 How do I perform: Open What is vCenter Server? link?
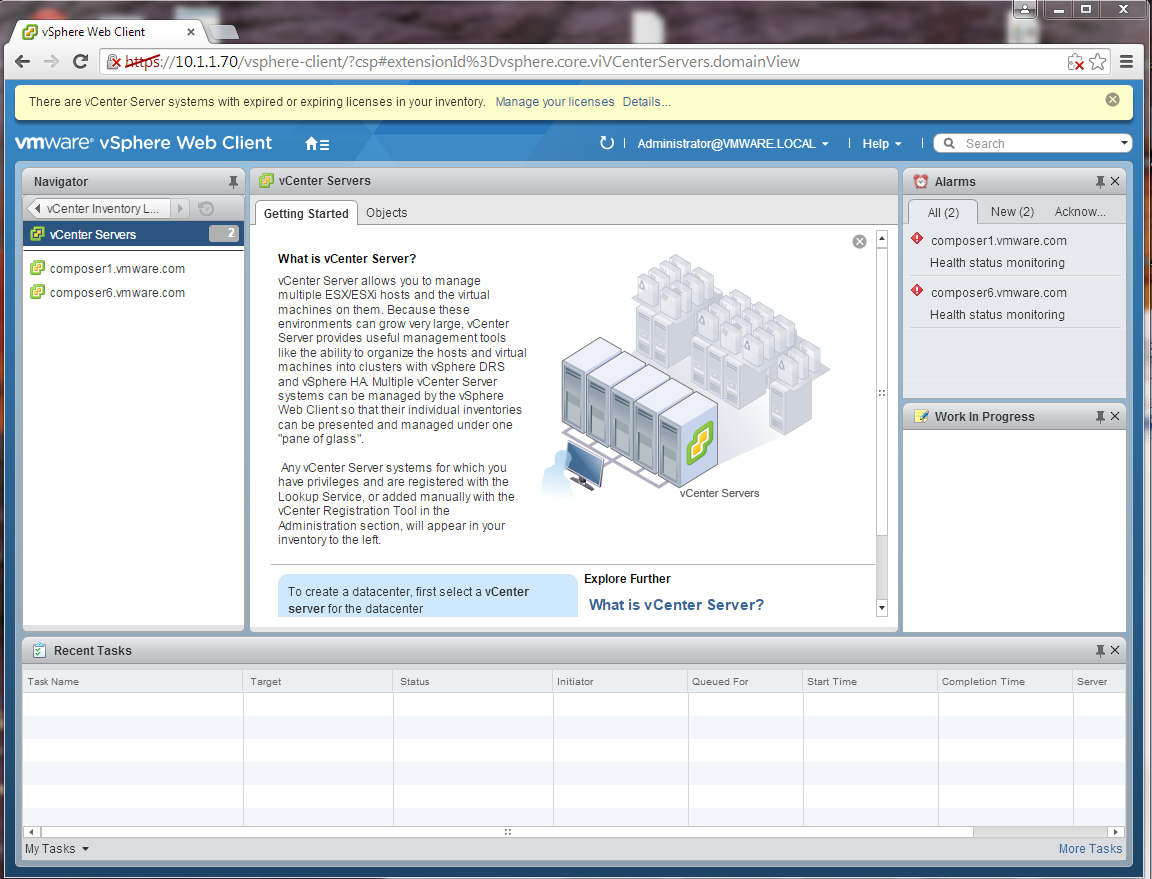pyautogui.click(x=676, y=605)
